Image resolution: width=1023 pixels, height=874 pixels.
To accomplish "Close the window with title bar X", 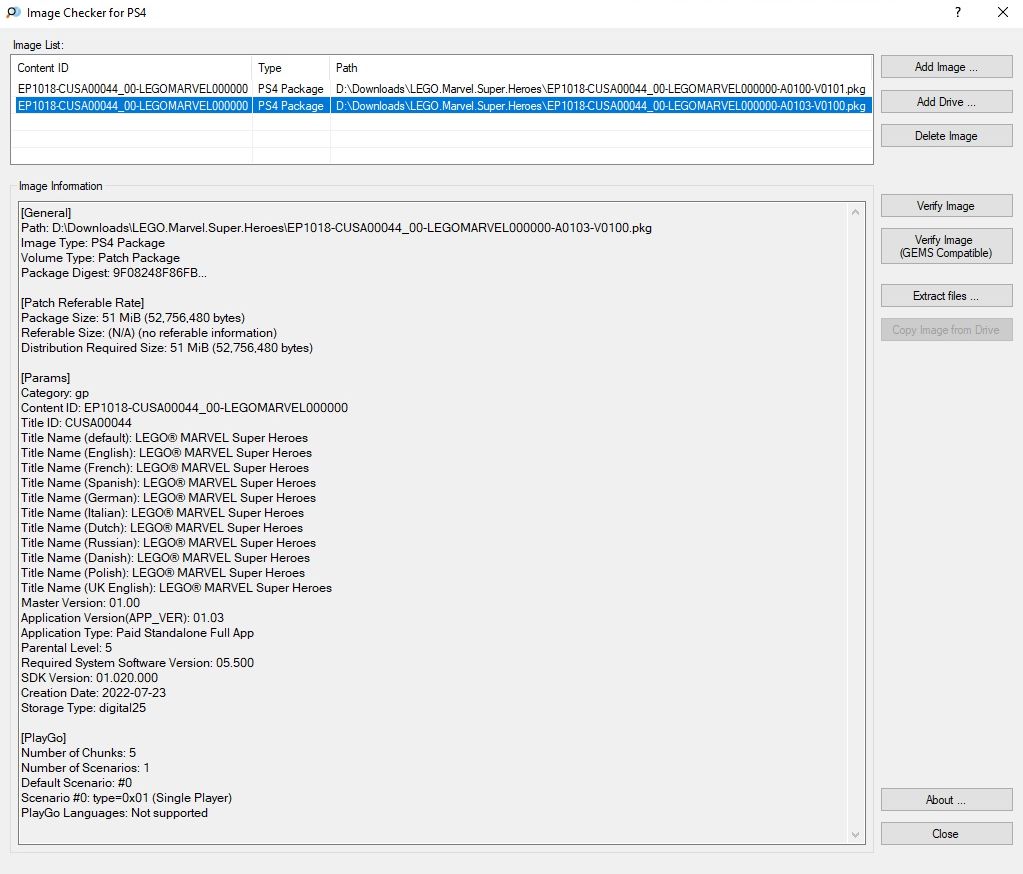I will click(1003, 12).
